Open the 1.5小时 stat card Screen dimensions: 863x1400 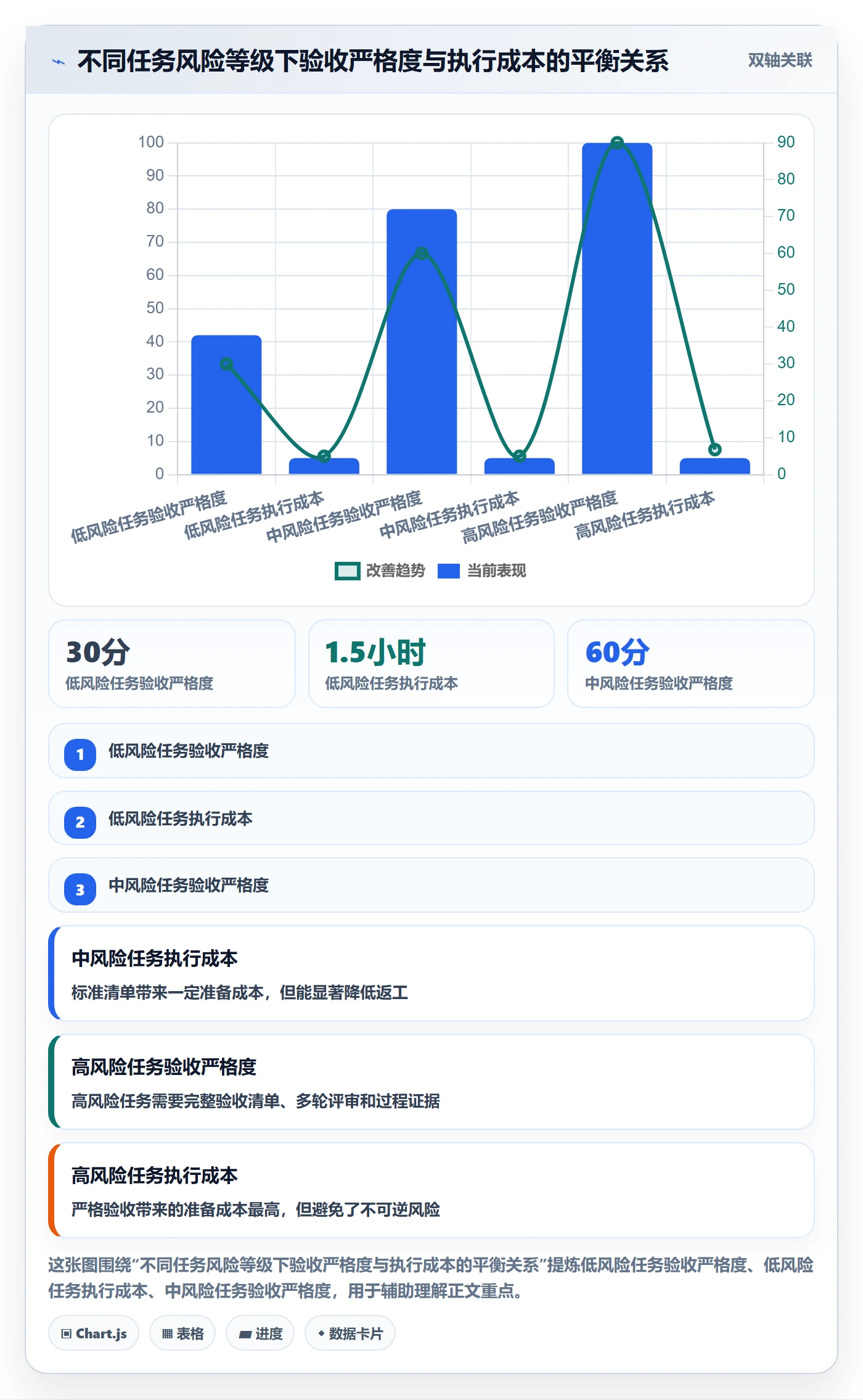[431, 664]
